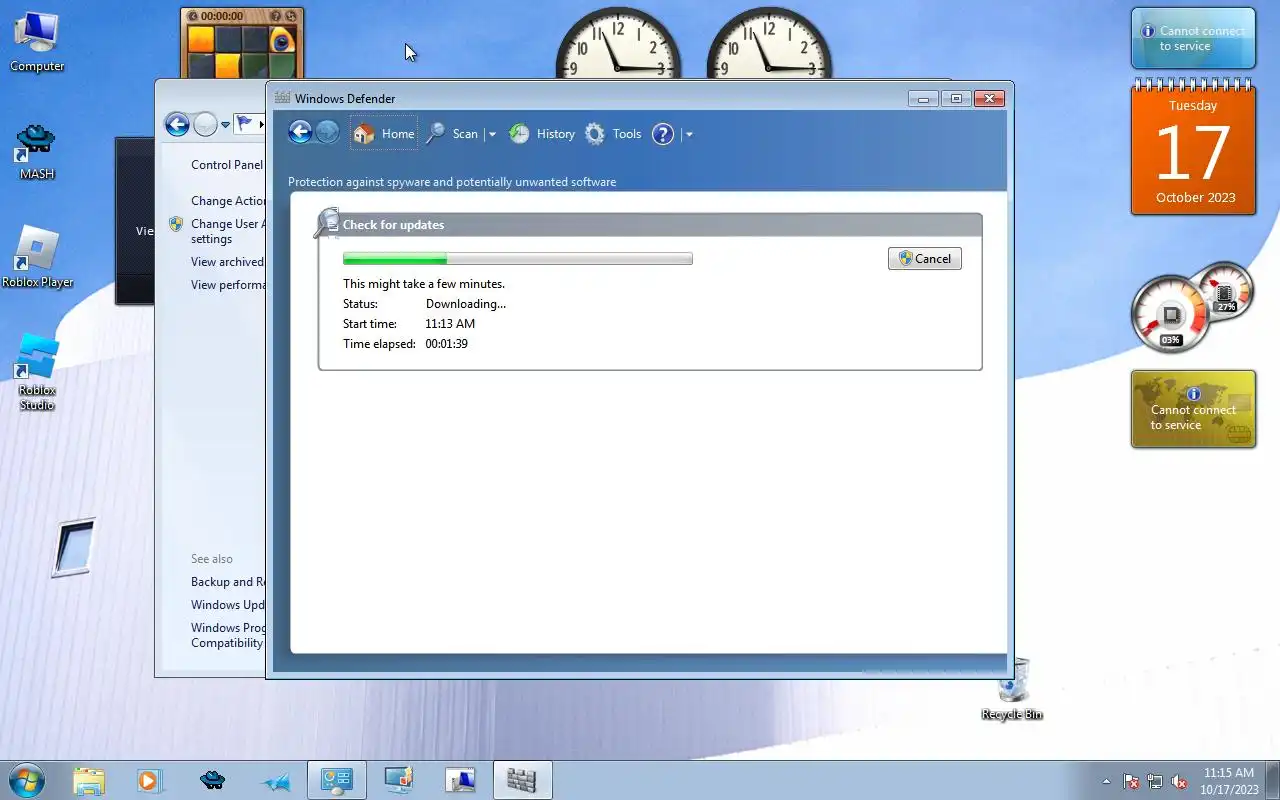The width and height of the screenshot is (1280, 800).
Task: Click the weather gadget 'Cannot connect to service'
Action: pyautogui.click(x=1193, y=39)
